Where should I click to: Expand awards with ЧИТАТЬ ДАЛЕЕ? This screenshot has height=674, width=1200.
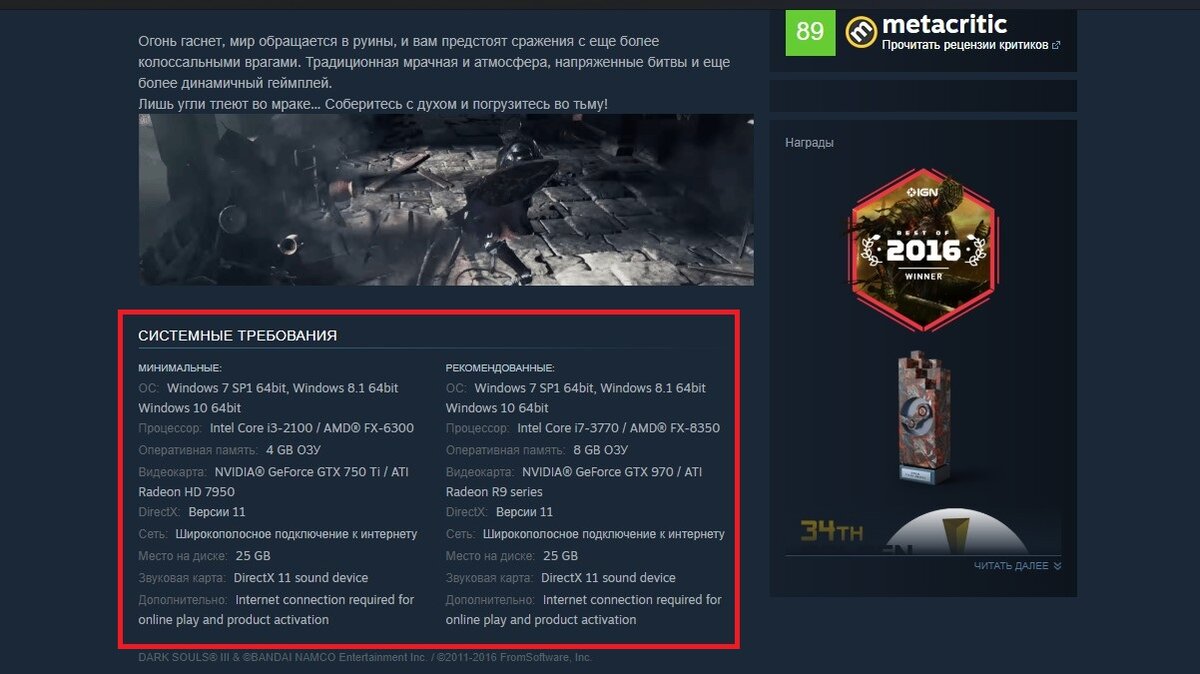pos(1018,566)
